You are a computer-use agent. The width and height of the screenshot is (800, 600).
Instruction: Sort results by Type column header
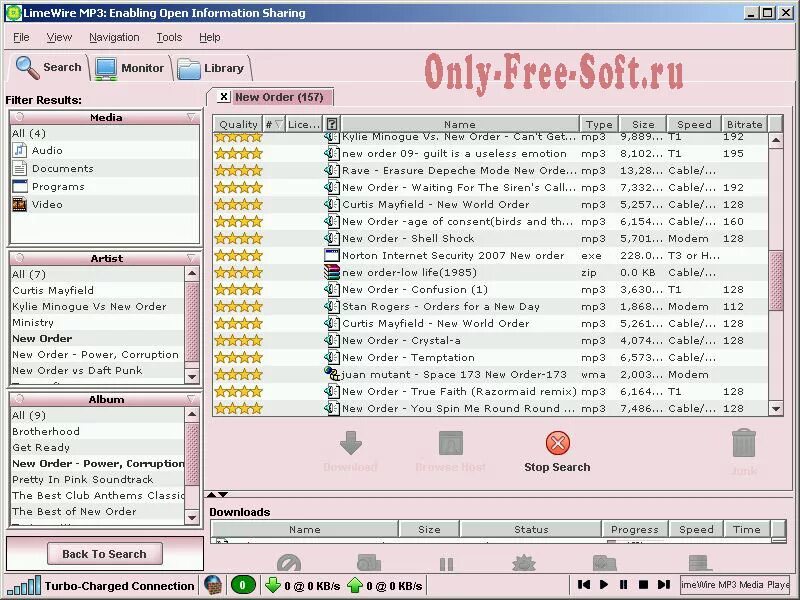click(599, 124)
